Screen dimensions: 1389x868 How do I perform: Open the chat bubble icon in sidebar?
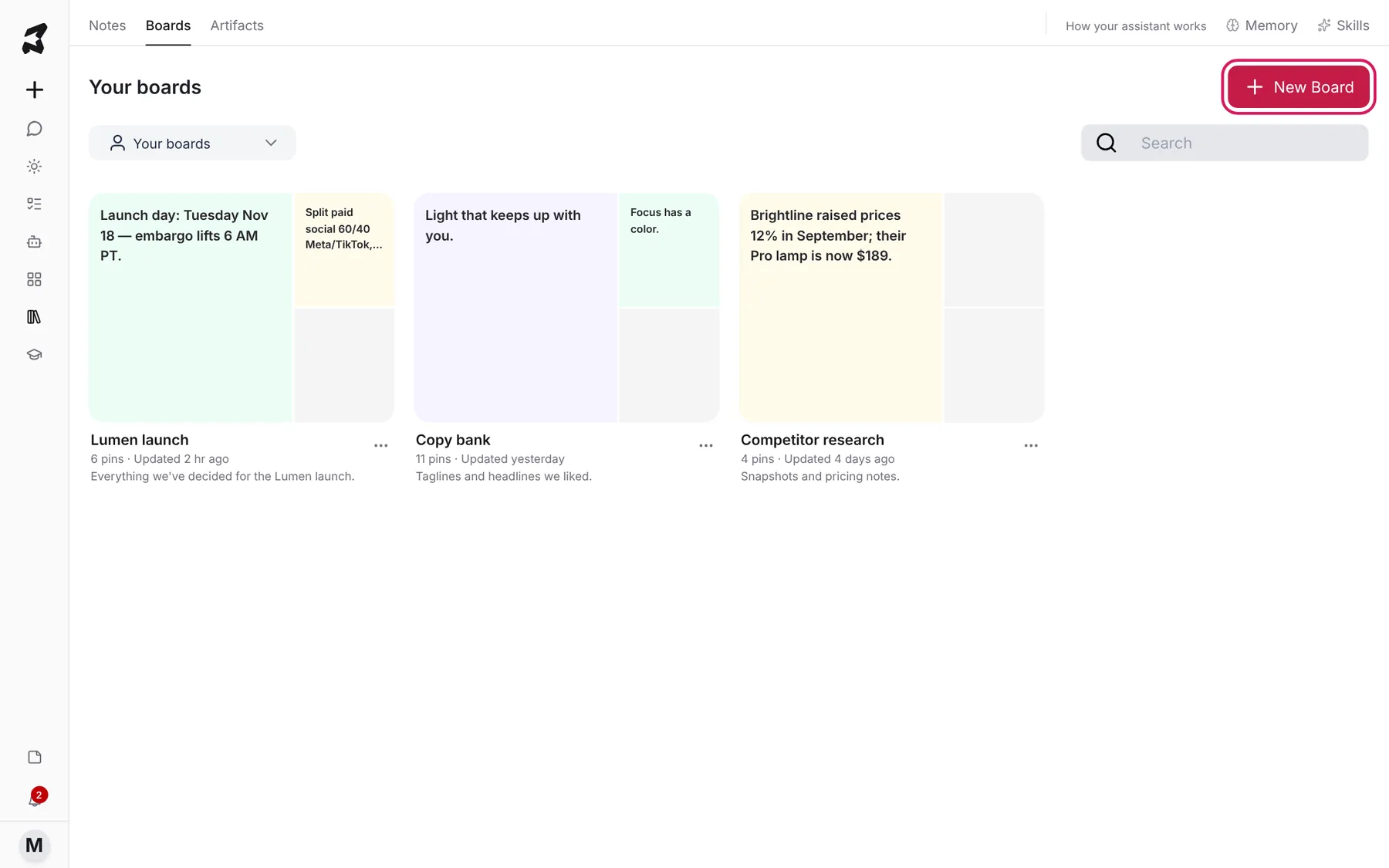coord(34,129)
